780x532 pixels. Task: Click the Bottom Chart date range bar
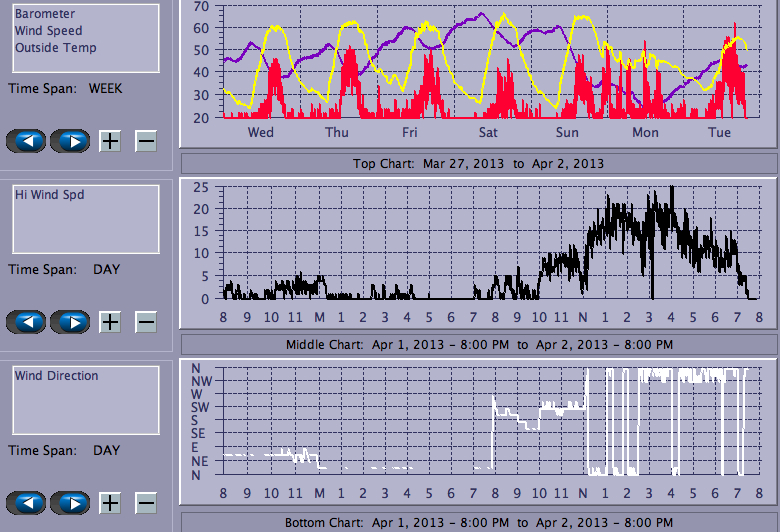pos(478,522)
